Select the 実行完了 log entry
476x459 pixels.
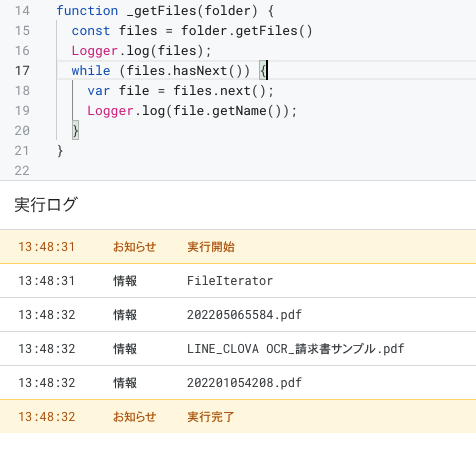coord(238,417)
